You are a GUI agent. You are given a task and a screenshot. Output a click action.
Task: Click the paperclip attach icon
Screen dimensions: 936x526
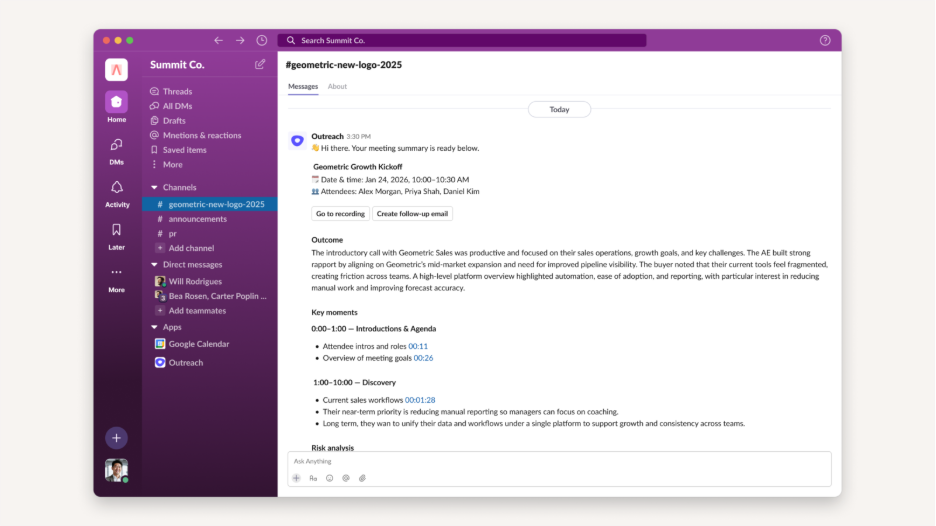coord(362,478)
